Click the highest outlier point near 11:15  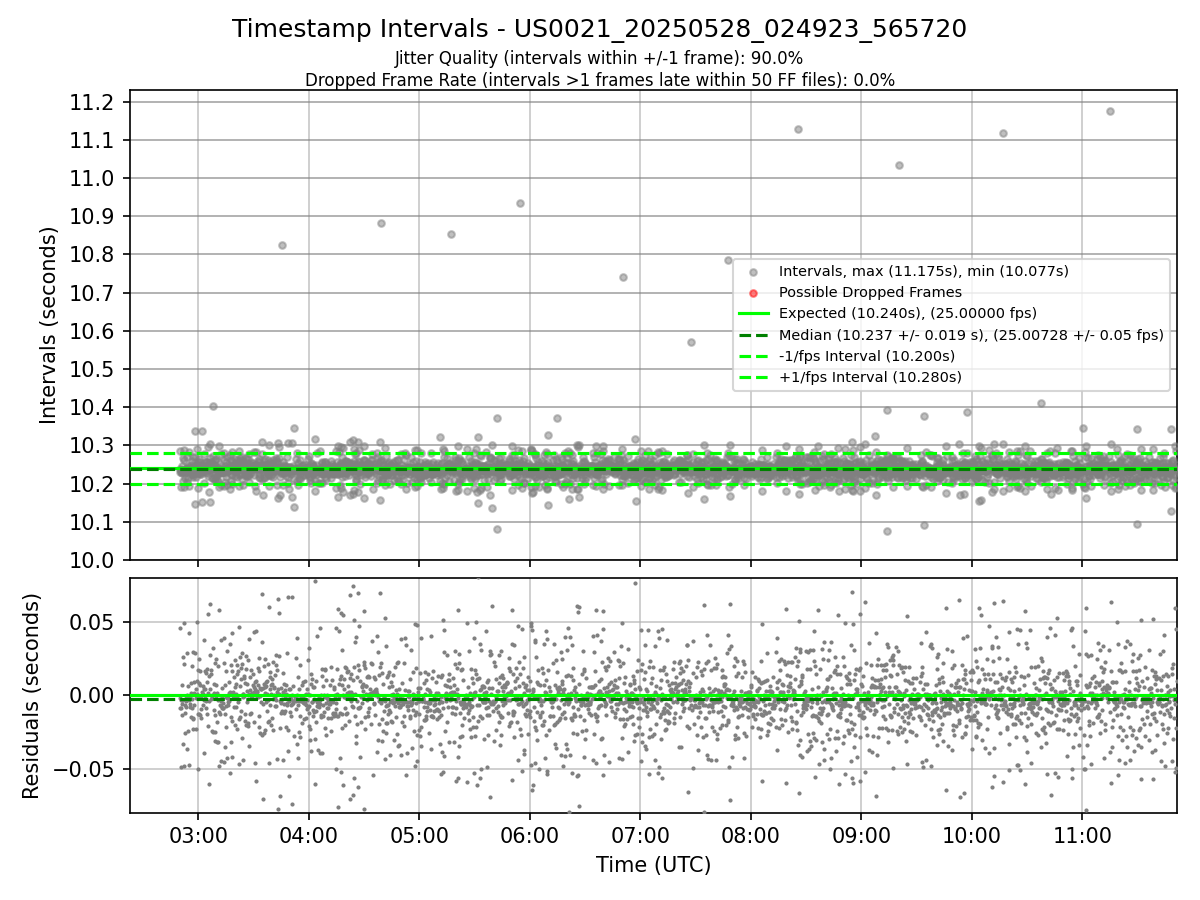1110,111
